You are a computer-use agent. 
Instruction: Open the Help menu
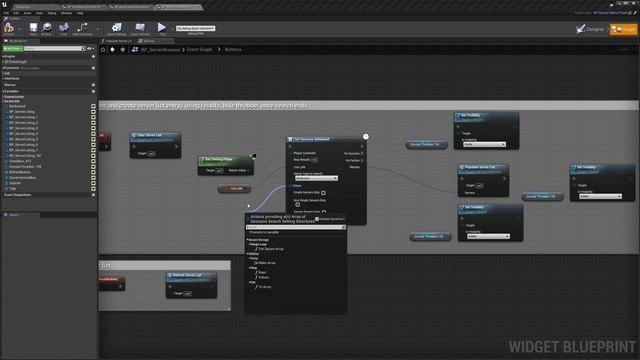[x=80, y=13]
